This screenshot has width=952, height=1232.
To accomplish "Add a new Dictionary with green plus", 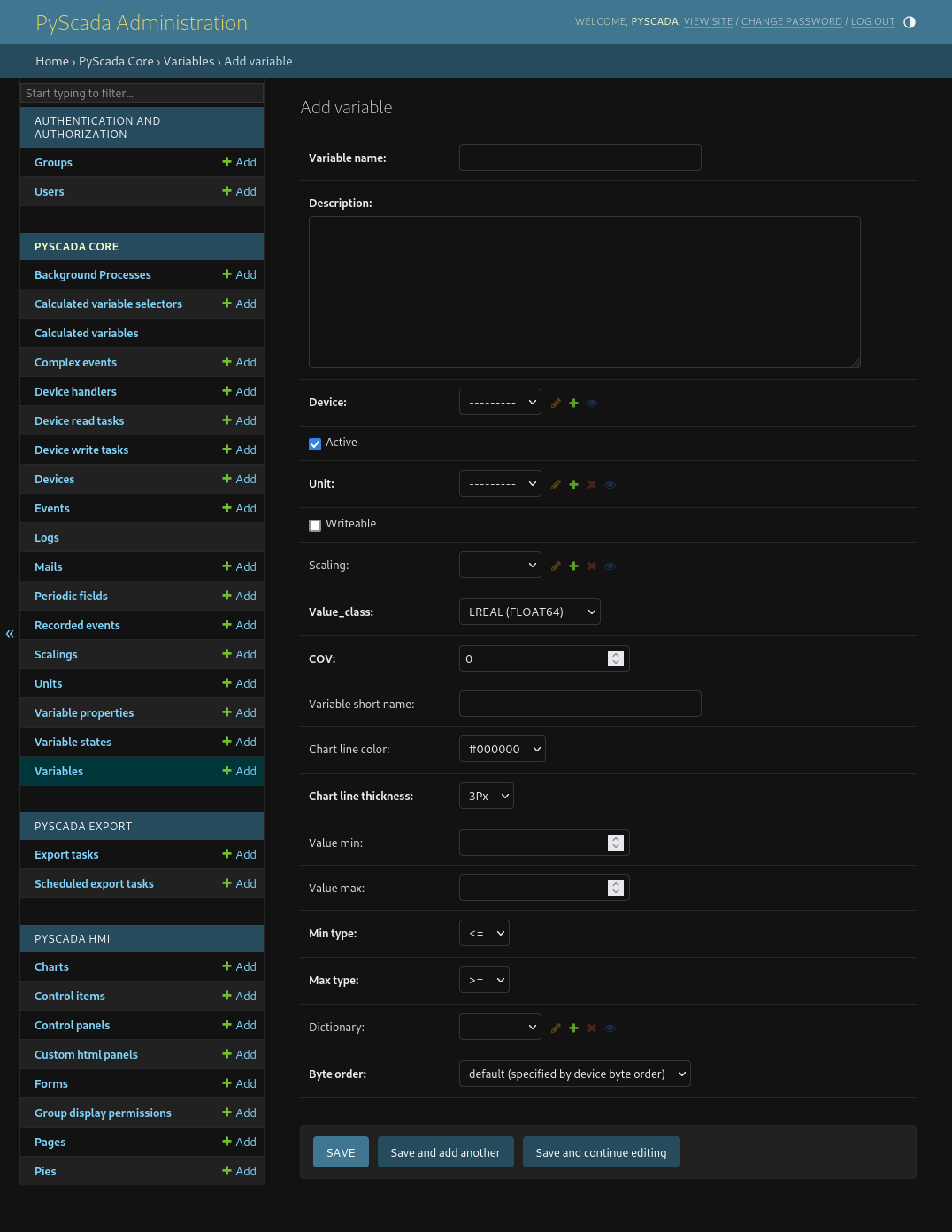I will pos(573,1028).
